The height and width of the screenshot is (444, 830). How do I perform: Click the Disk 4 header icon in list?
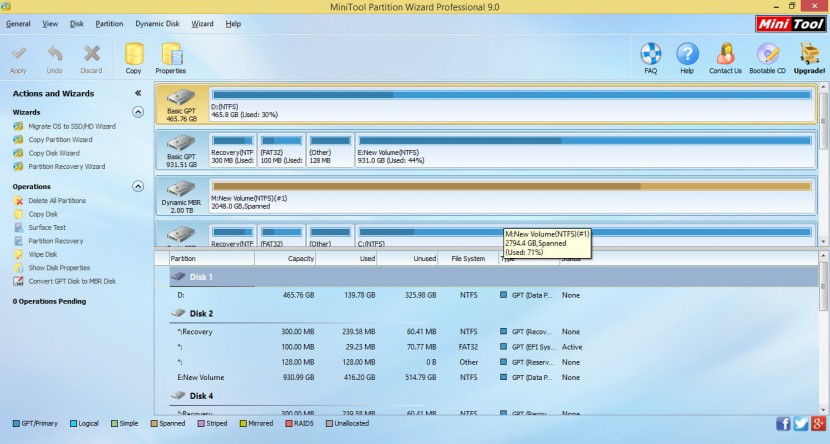click(178, 395)
